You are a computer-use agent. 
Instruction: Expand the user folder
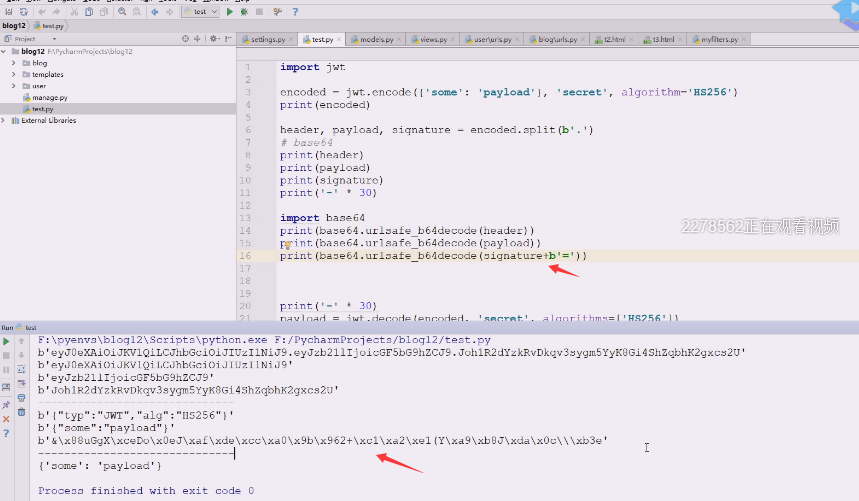click(x=14, y=86)
